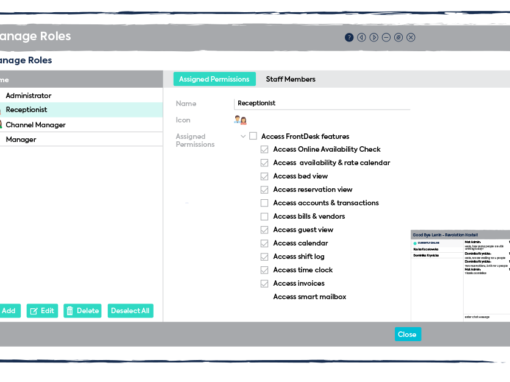The image size is (510, 382).
Task: Toggle Access availability & rate calendar checkbox
Action: click(x=264, y=163)
